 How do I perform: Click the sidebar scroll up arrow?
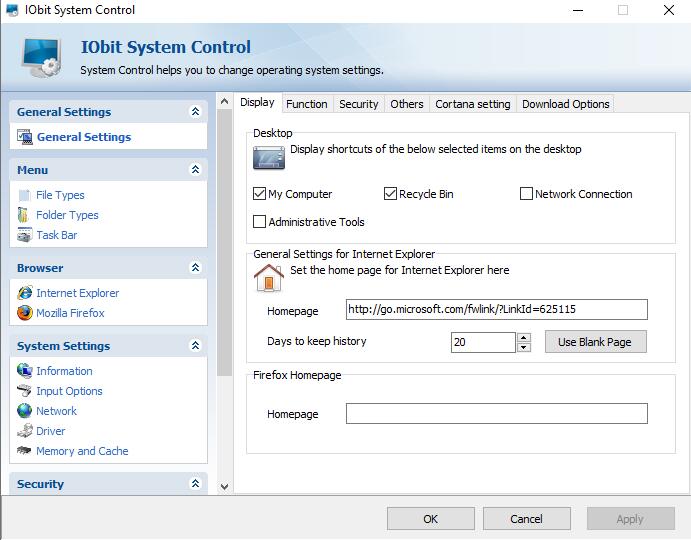[224, 101]
